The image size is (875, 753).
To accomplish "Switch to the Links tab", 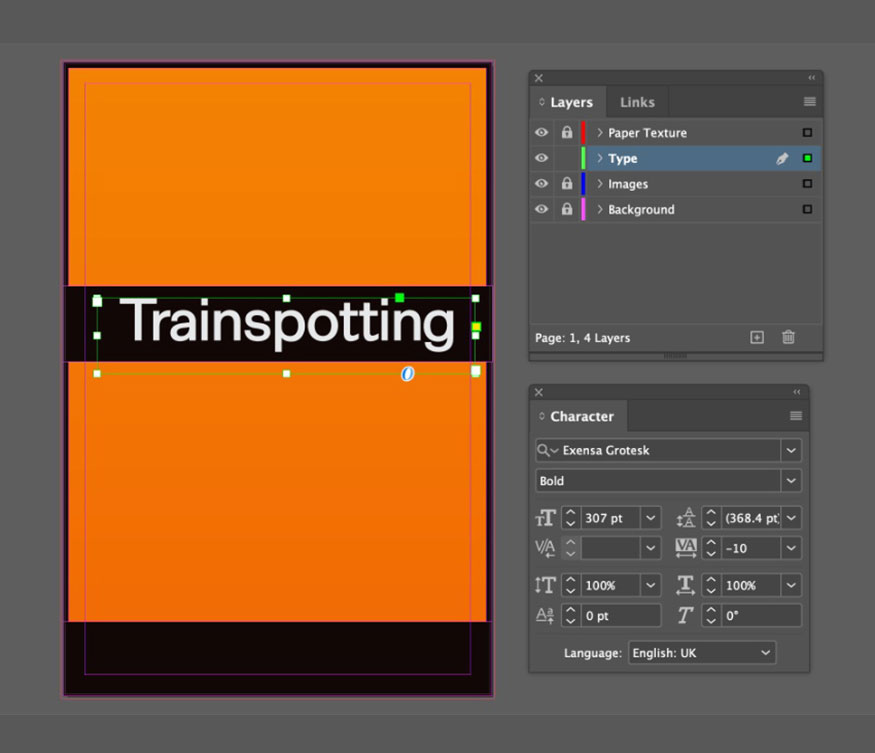I will click(637, 102).
